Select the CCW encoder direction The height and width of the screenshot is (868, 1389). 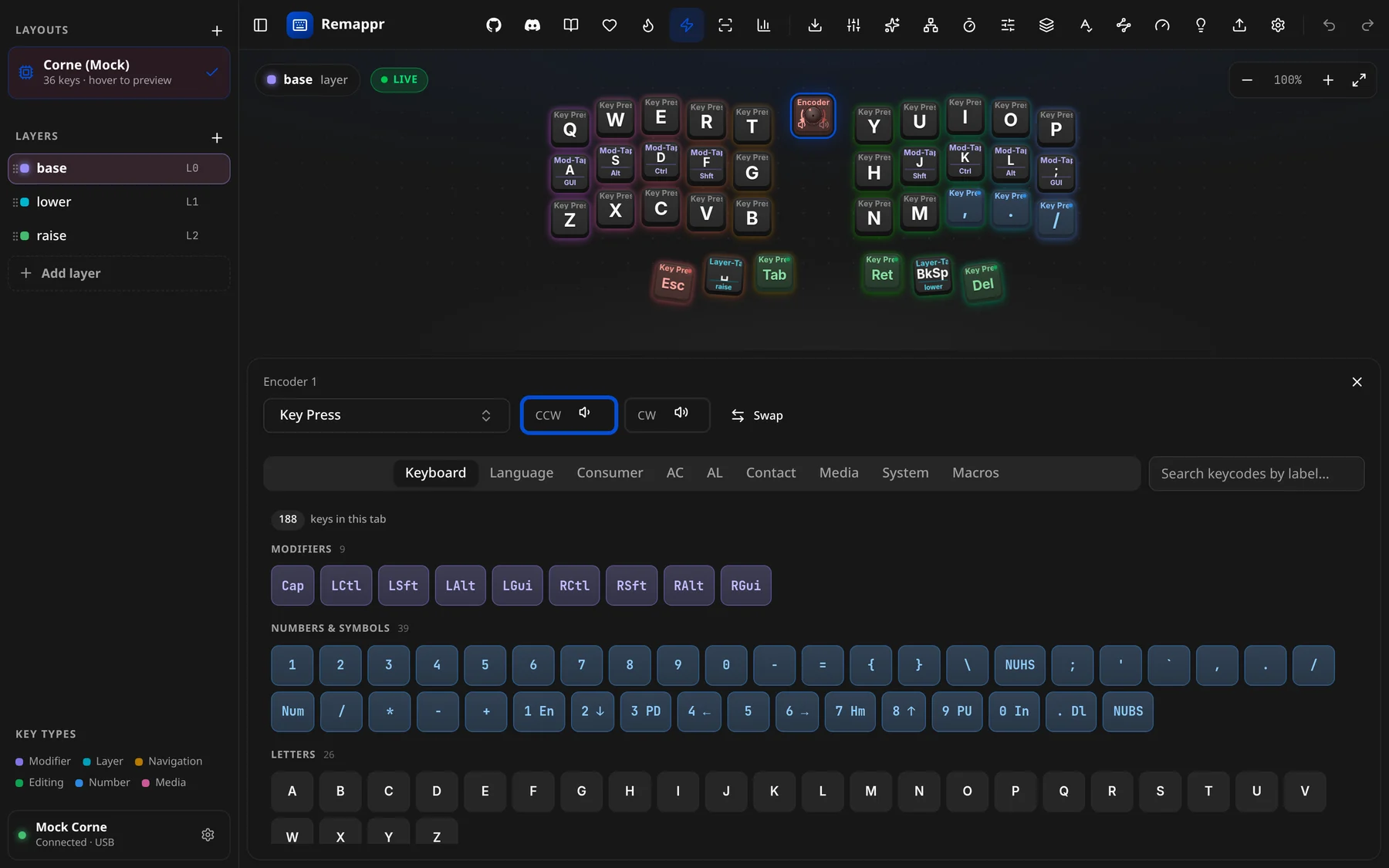click(x=569, y=415)
